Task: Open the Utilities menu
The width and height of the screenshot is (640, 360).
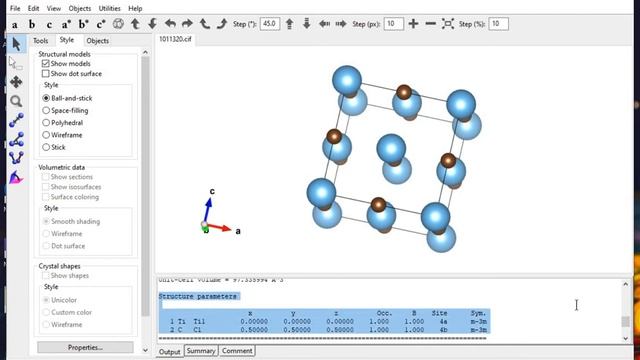Action: tap(109, 8)
